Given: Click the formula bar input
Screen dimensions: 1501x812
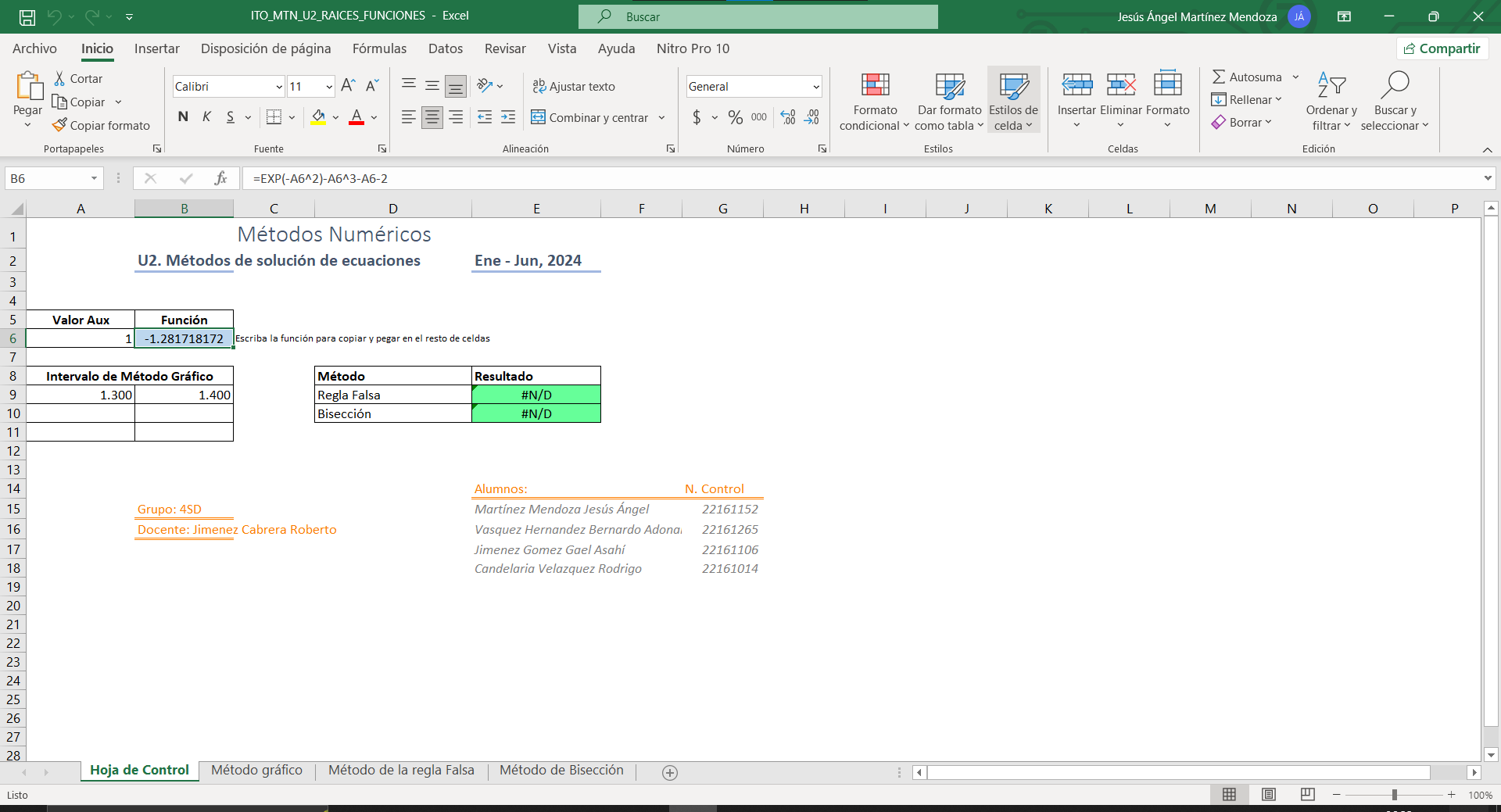Looking at the screenshot, I should coord(862,178).
